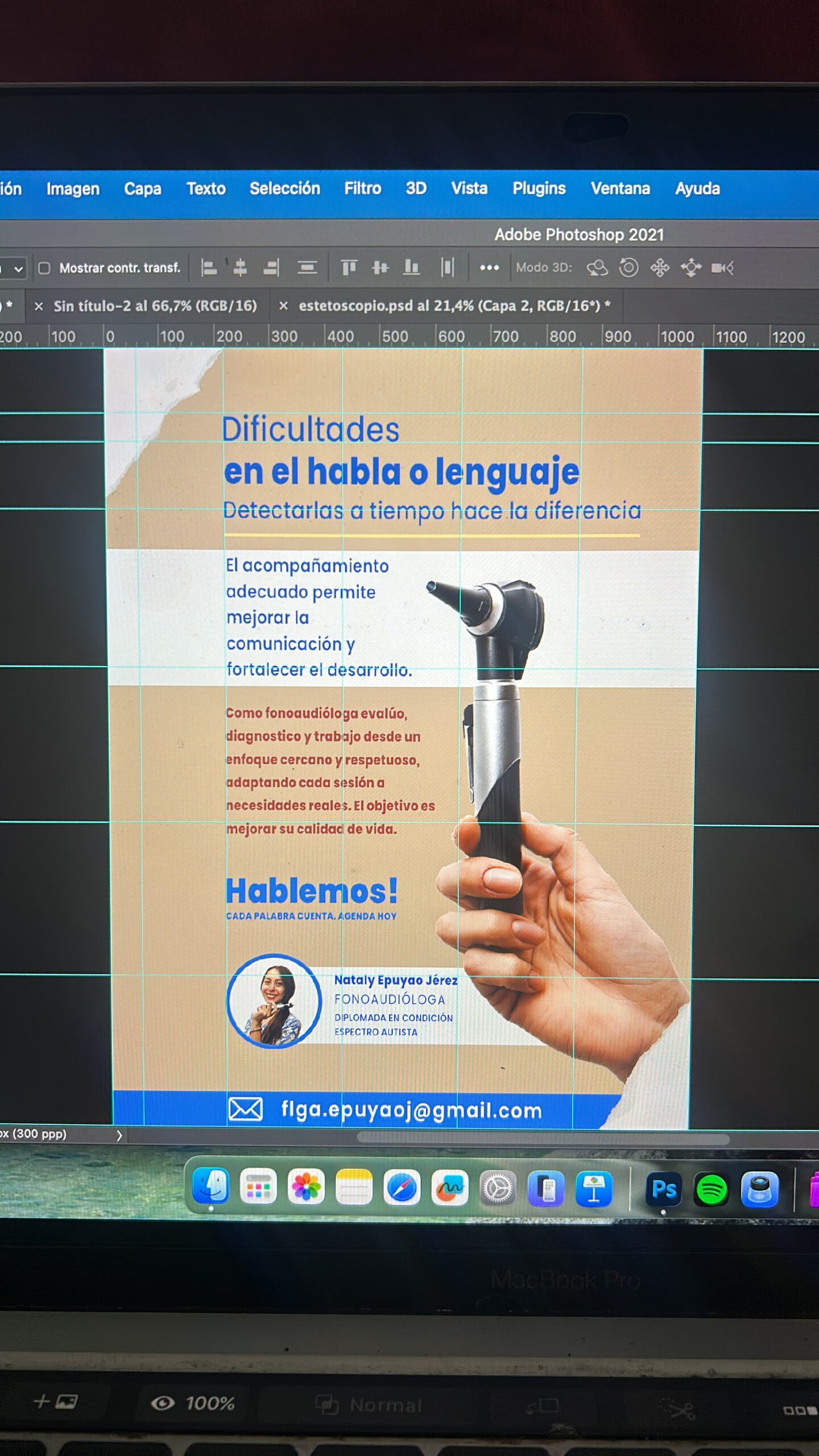Click the align left edges icon
819x1456 pixels.
209,267
